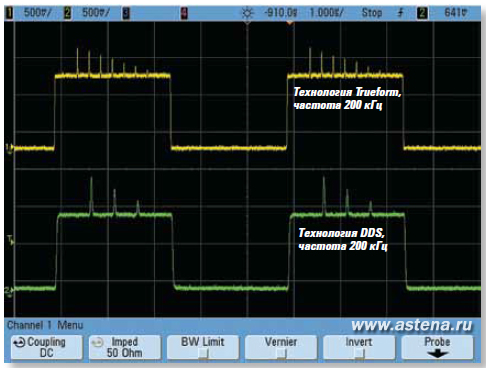Click the orange trigger position marker
Viewport: 486px width, 368px height.
click(290, 23)
